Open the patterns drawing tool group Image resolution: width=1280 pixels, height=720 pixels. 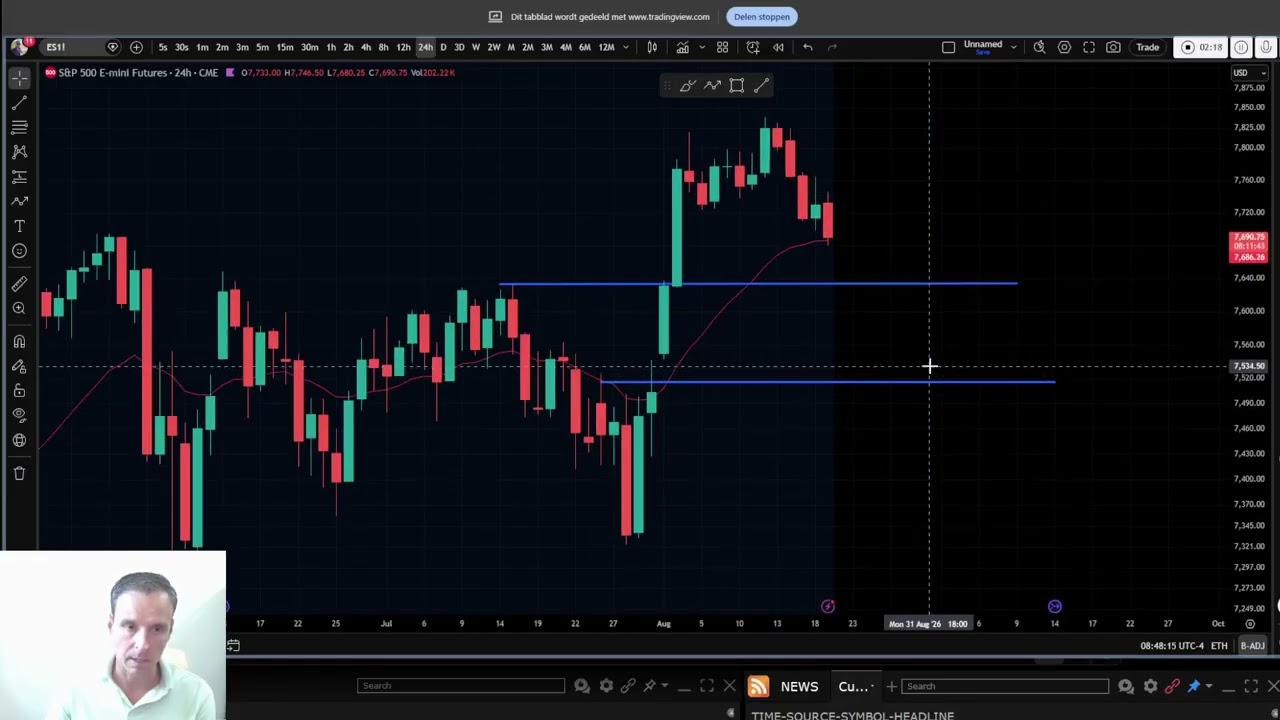click(x=19, y=152)
